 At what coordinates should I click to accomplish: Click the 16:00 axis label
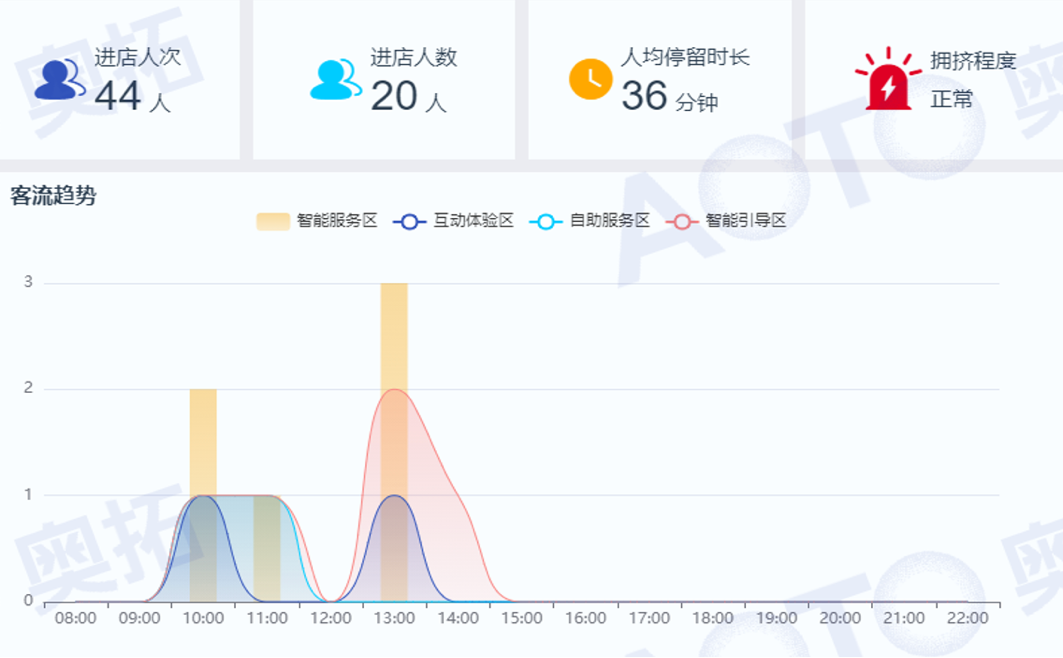pyautogui.click(x=585, y=618)
